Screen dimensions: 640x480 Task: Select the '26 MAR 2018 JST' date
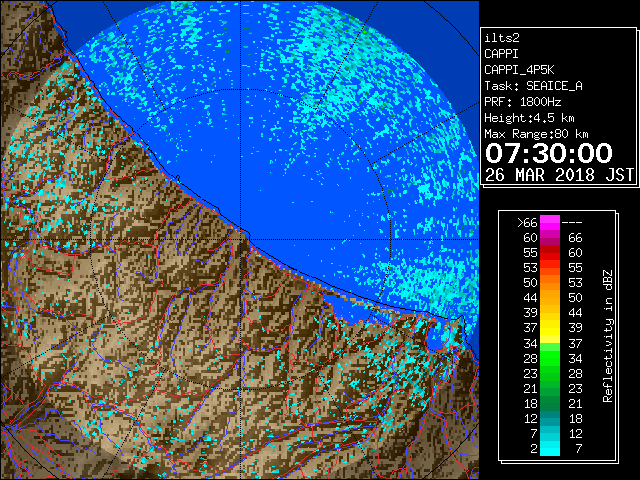coord(559,175)
